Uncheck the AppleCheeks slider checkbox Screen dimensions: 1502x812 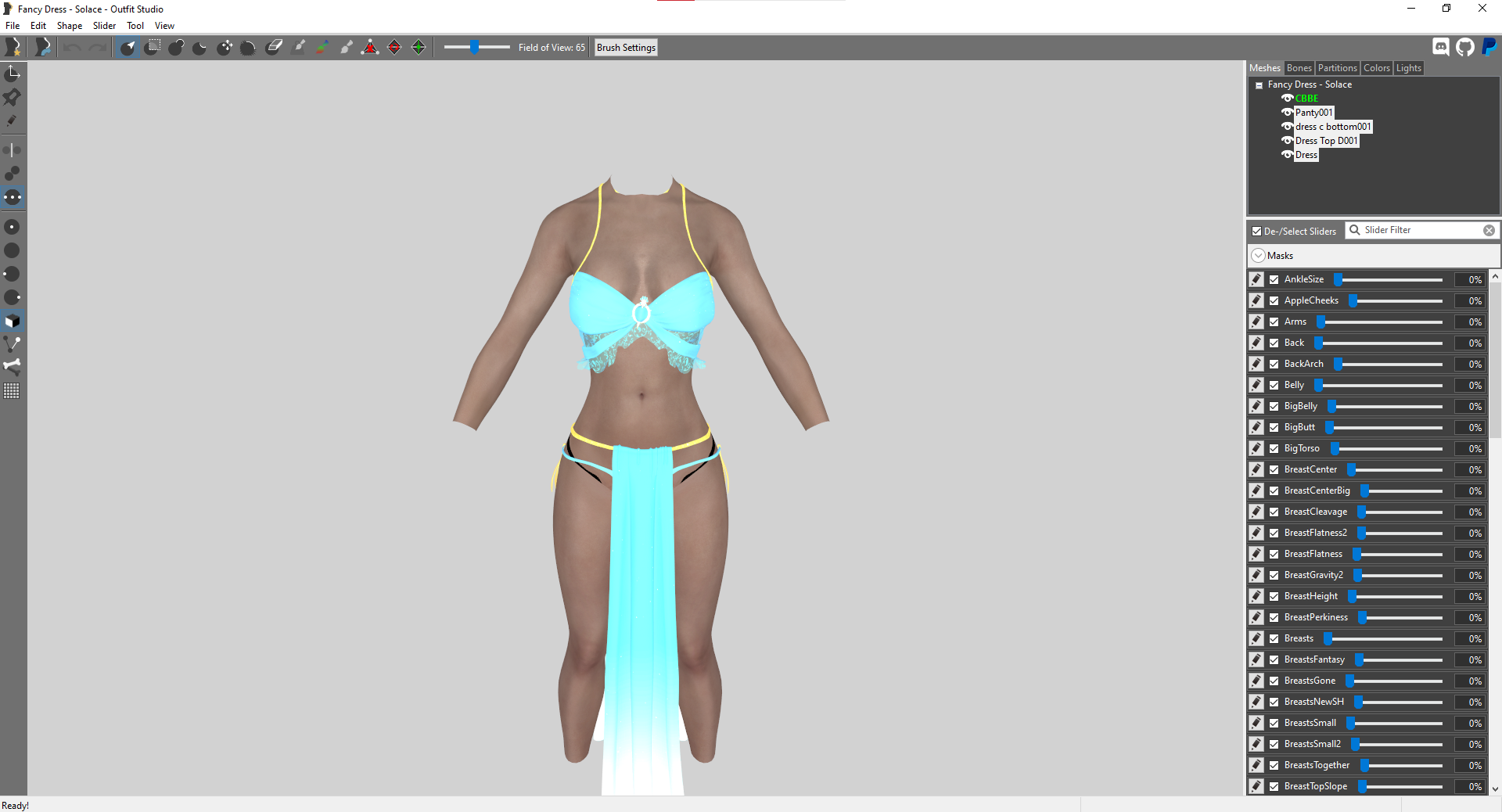tap(1274, 300)
